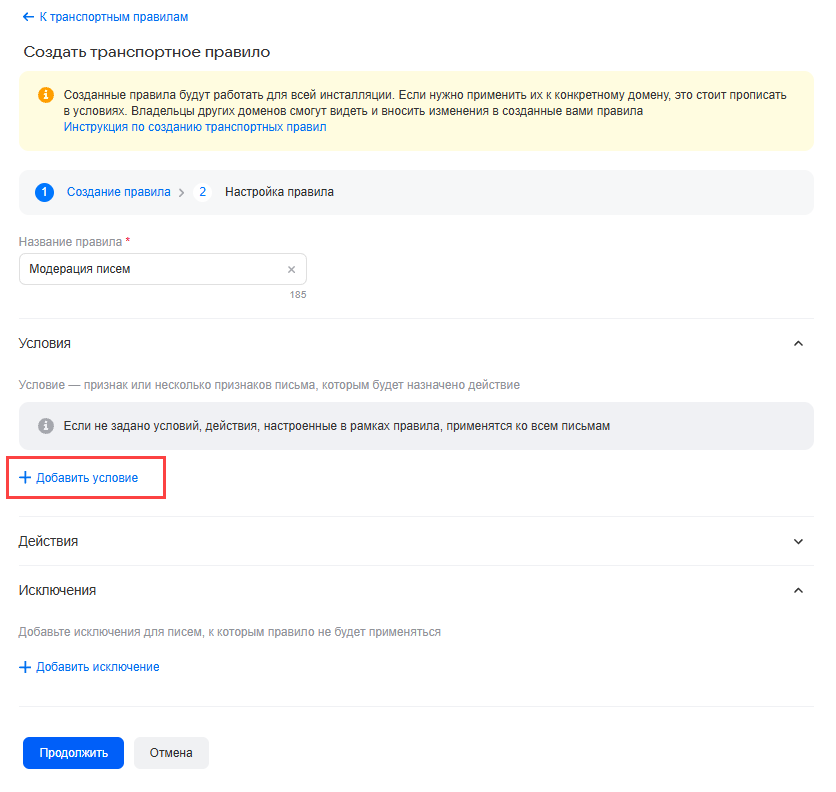Viewport: 836px width, 792px height.
Task: Click the back arrow icon at top
Action: 28,17
